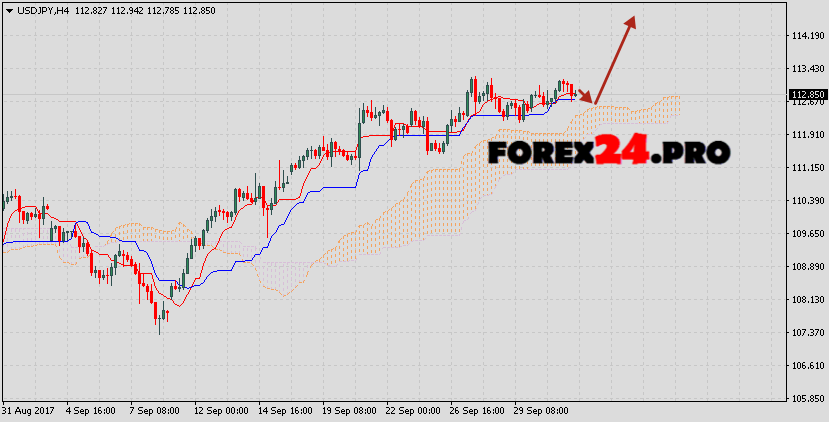Click the 111.150 price level label
The width and height of the screenshot is (829, 422).
click(x=806, y=168)
